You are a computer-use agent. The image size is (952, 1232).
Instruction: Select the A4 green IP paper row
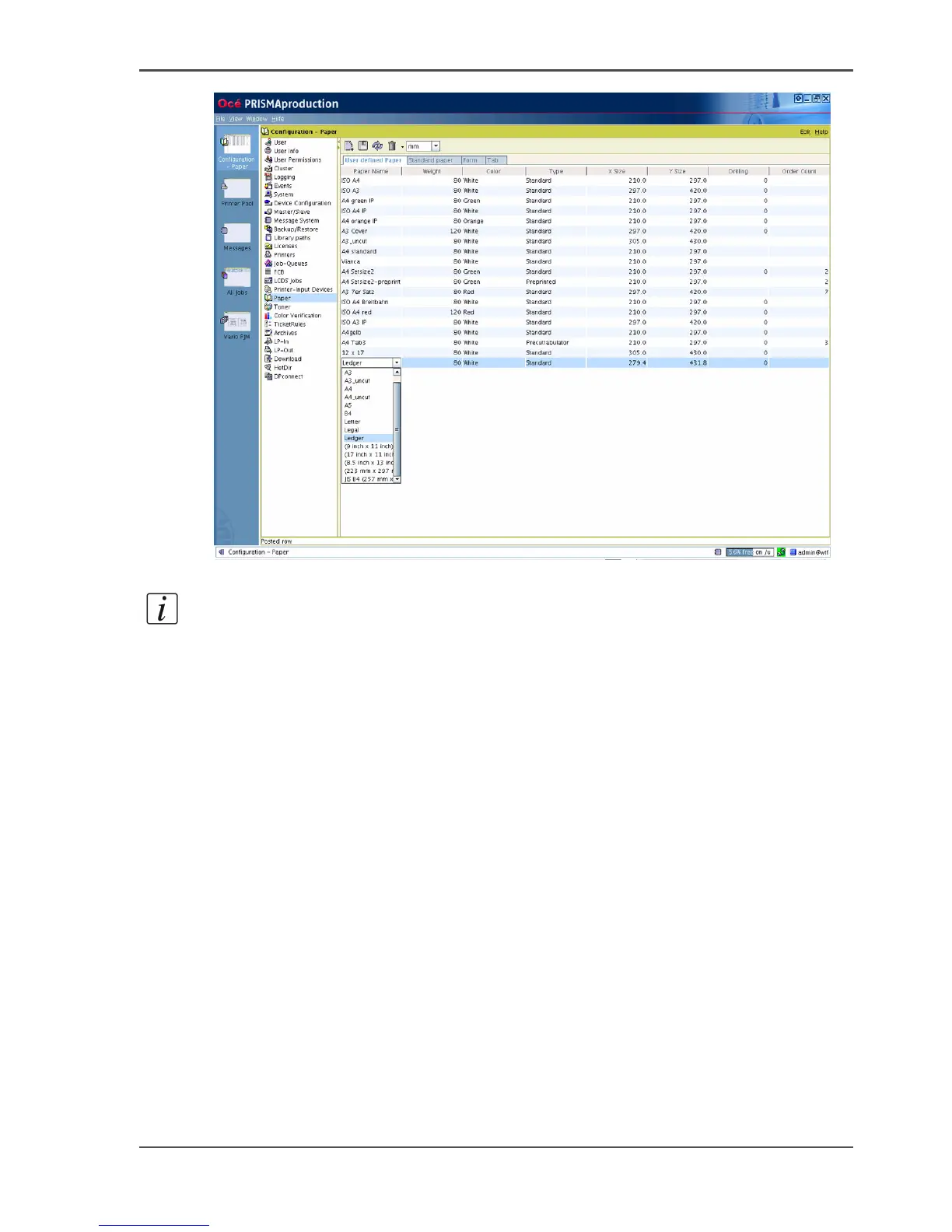click(585, 201)
